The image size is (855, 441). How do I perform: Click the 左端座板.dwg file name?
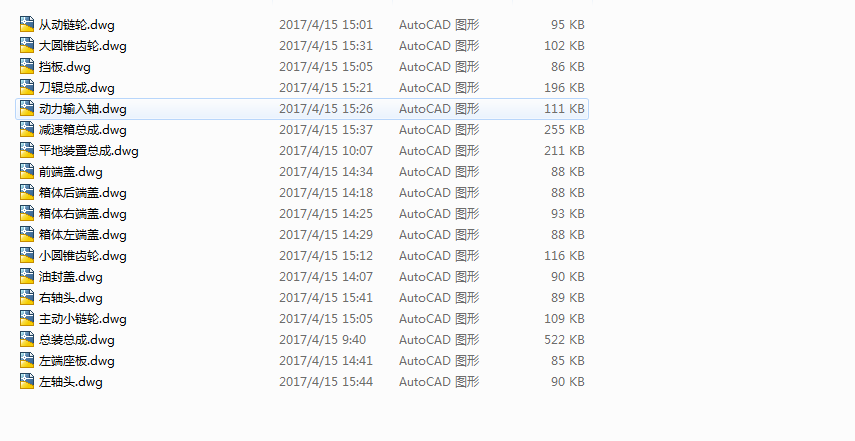[77, 360]
